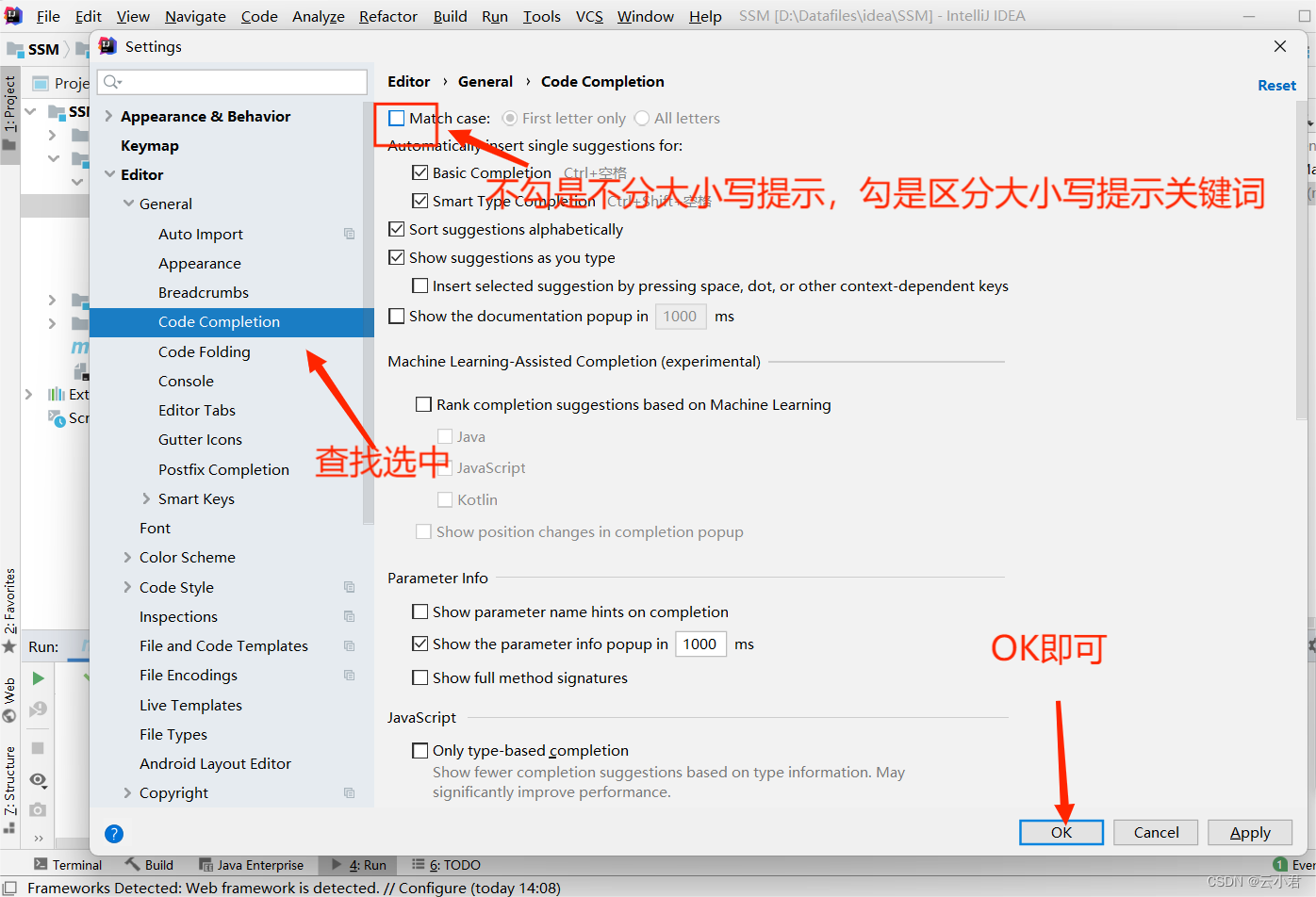Click the help question mark icon

coord(114,833)
